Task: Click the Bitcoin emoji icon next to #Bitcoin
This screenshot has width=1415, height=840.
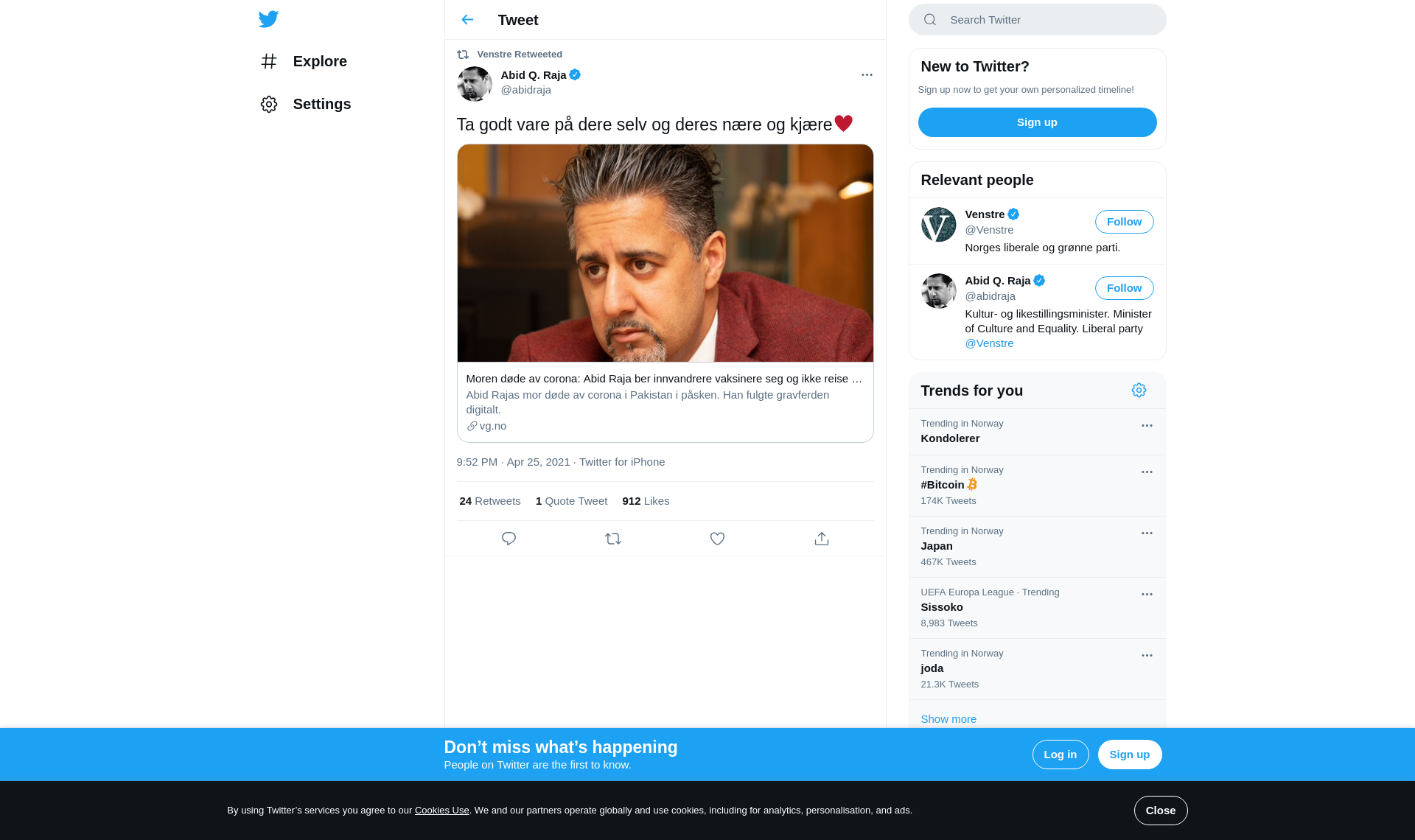Action: [x=972, y=484]
